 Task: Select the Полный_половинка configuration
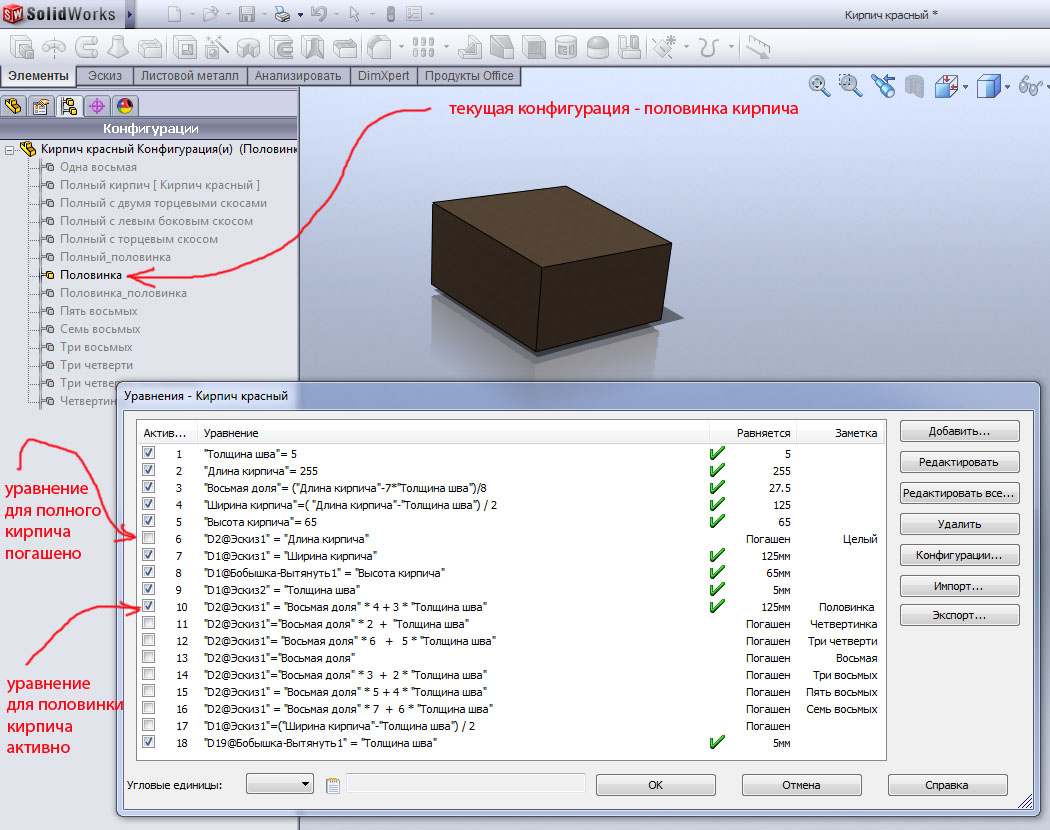115,257
